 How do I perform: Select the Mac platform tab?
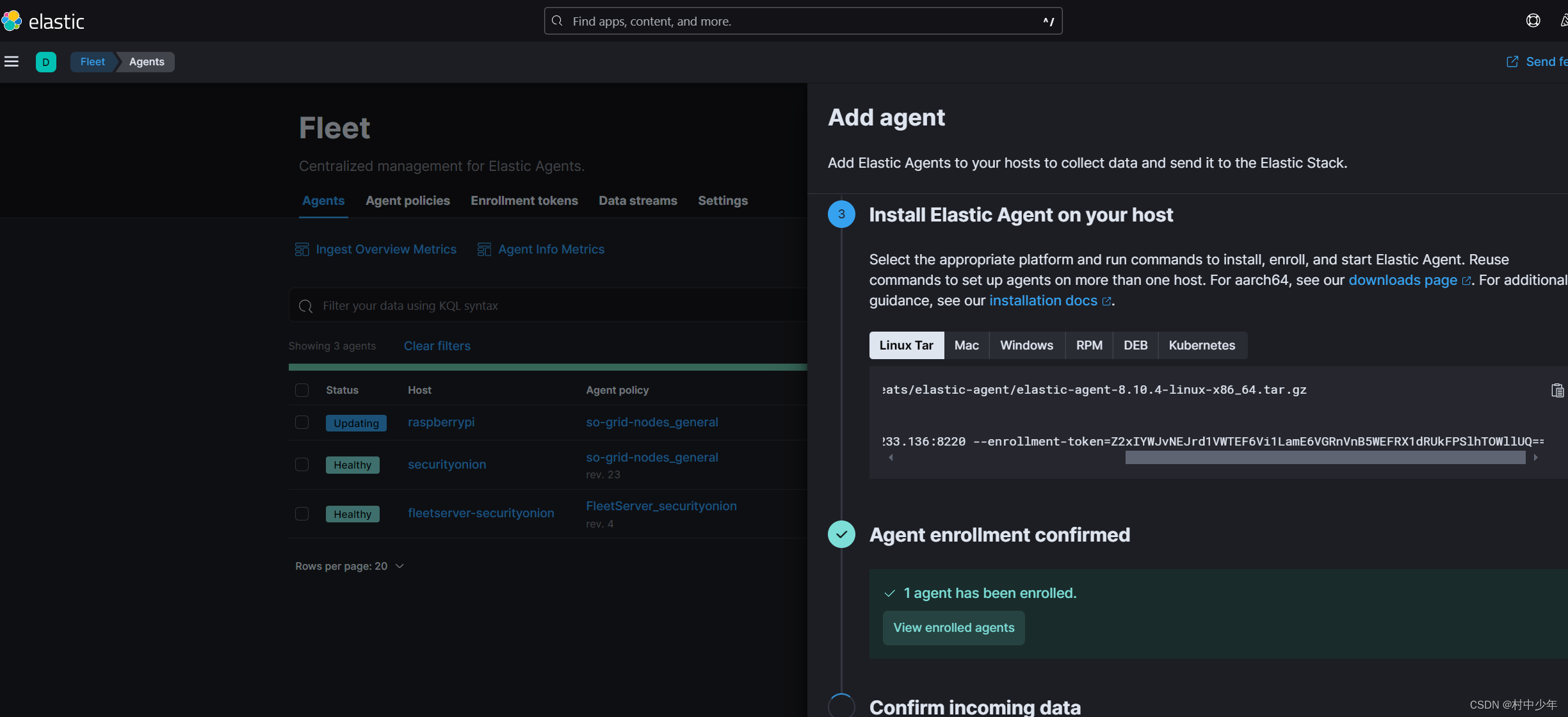[x=966, y=345]
